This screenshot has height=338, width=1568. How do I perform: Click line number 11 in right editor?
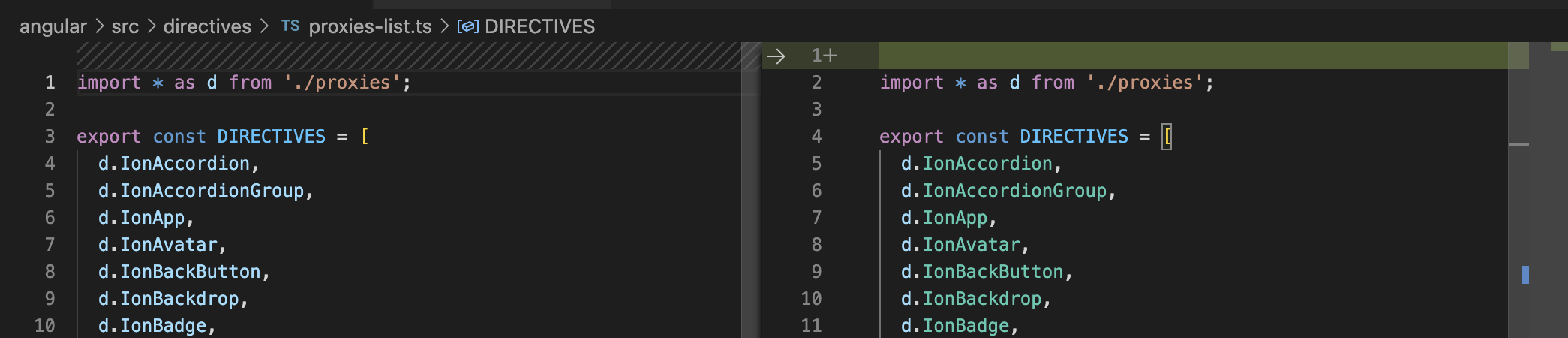coord(811,326)
